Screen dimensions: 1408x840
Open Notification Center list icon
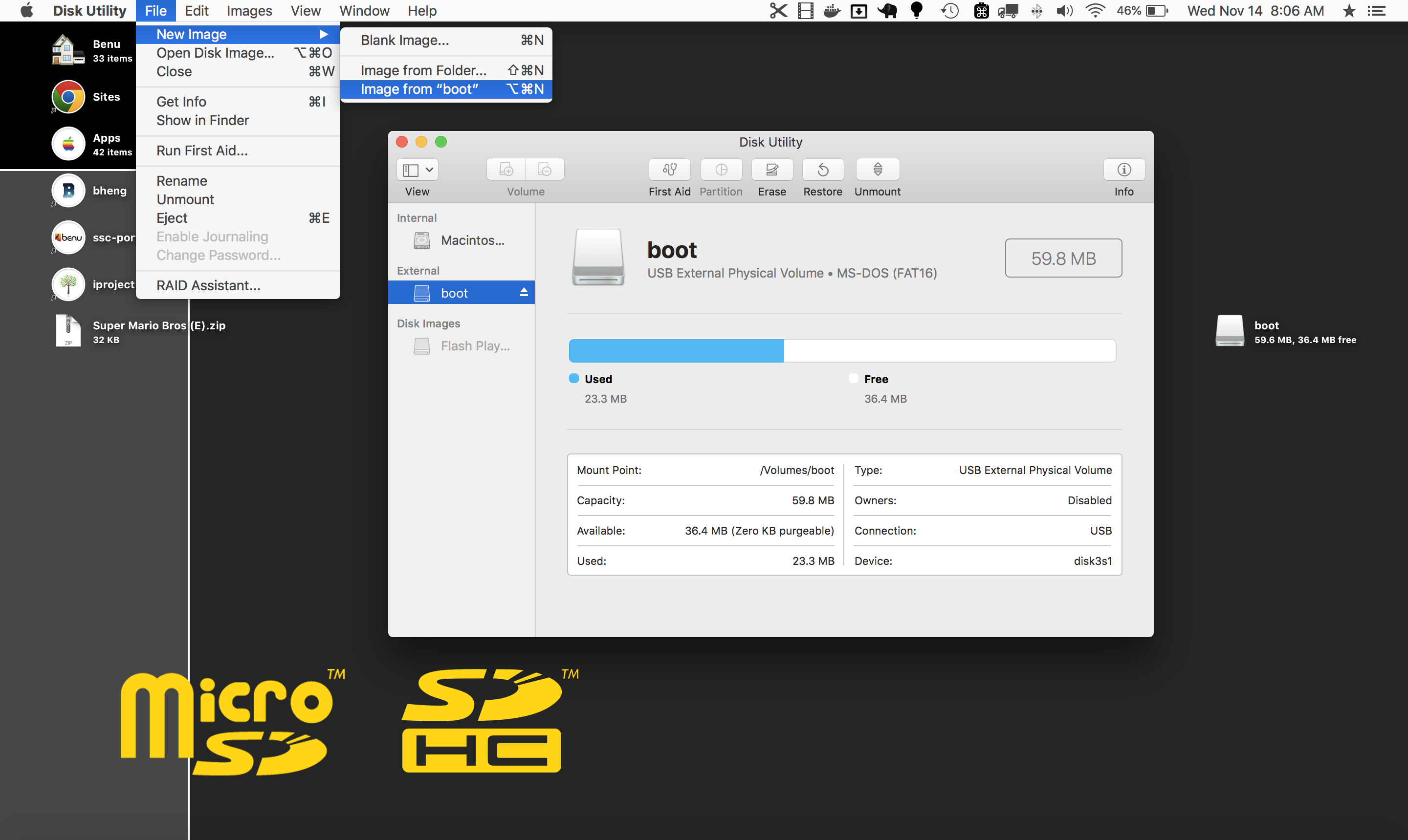1376,11
